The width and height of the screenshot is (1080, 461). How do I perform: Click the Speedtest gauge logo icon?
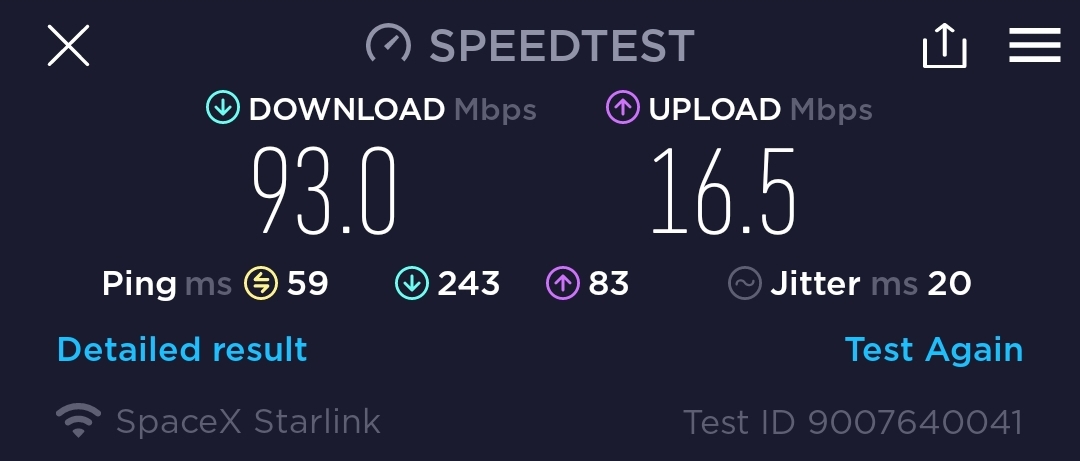point(388,45)
